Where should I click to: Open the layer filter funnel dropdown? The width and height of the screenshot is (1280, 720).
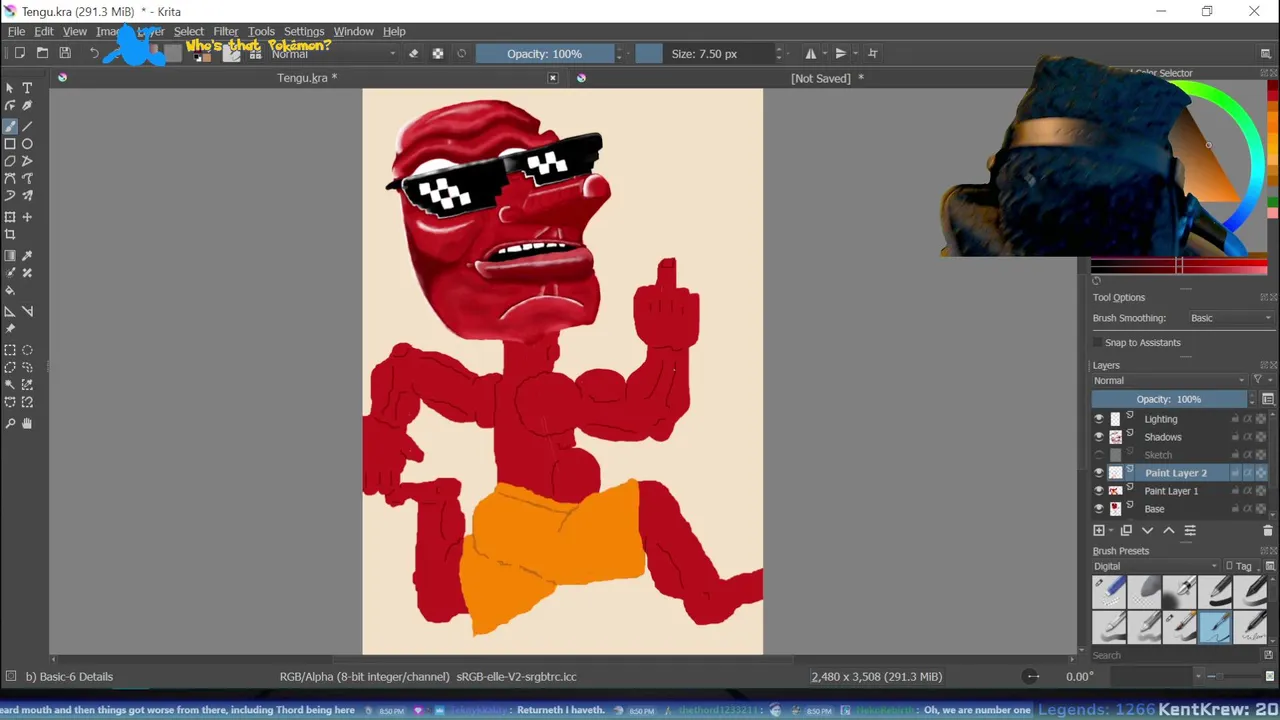click(1262, 380)
